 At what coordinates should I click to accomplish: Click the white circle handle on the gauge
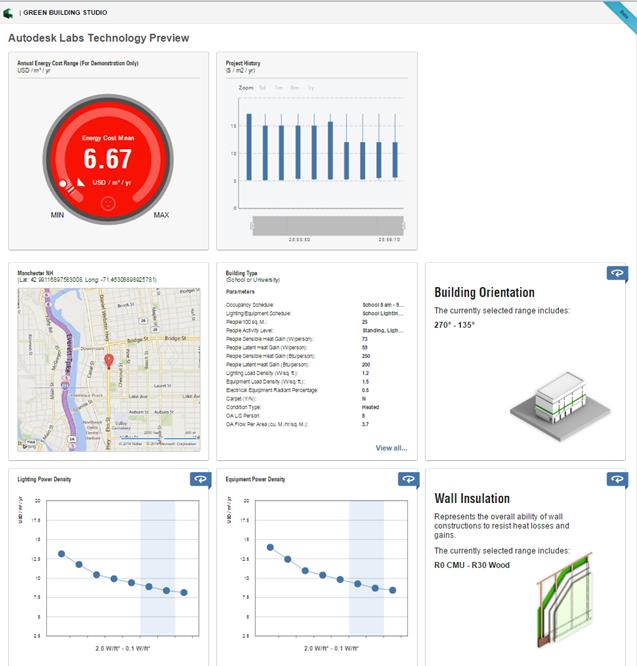[x=63, y=184]
